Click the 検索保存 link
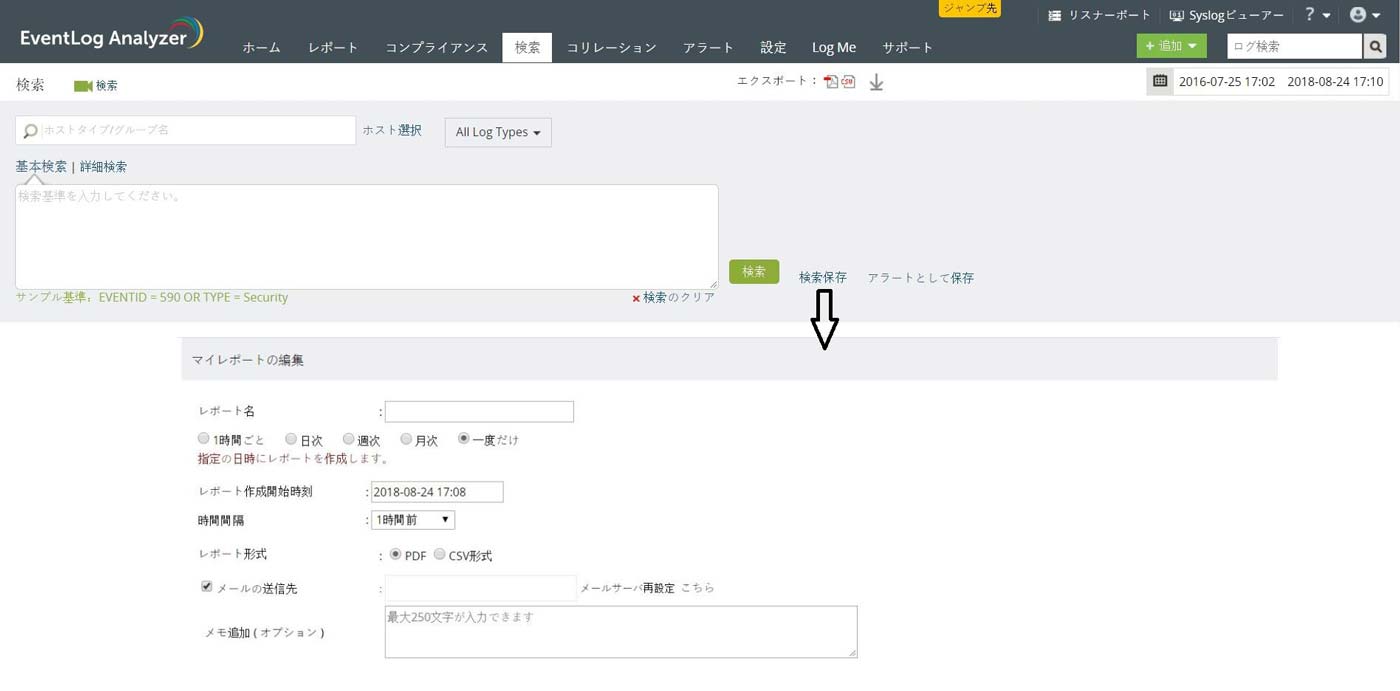Image resolution: width=1400 pixels, height=691 pixels. (822, 277)
